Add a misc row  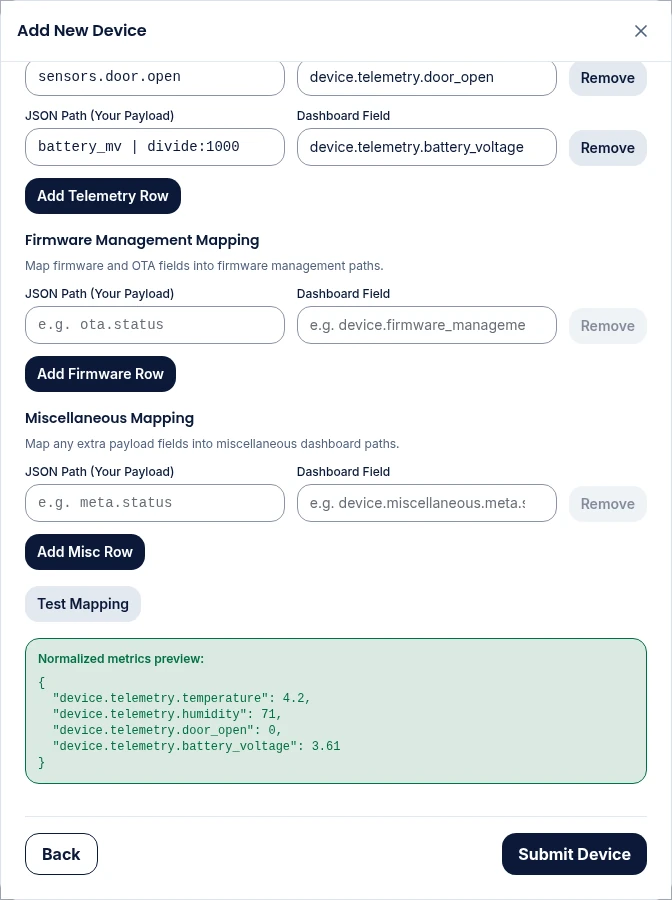point(85,552)
